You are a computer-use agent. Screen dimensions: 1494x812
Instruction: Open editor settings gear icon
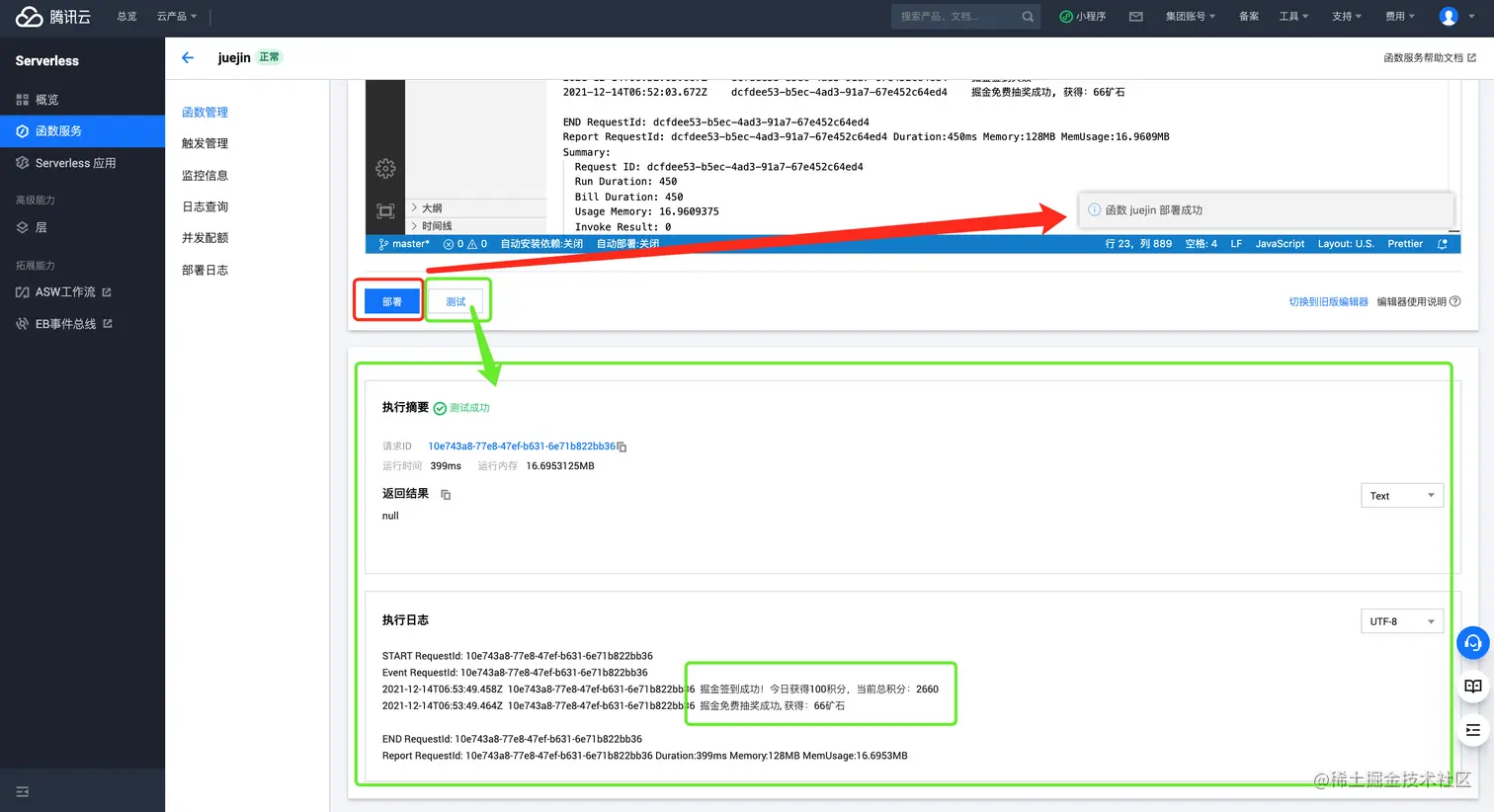(x=385, y=168)
